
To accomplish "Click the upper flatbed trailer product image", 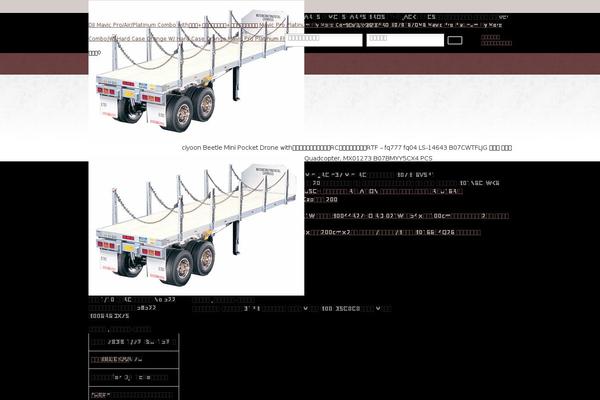I will pyautogui.click(x=196, y=71).
